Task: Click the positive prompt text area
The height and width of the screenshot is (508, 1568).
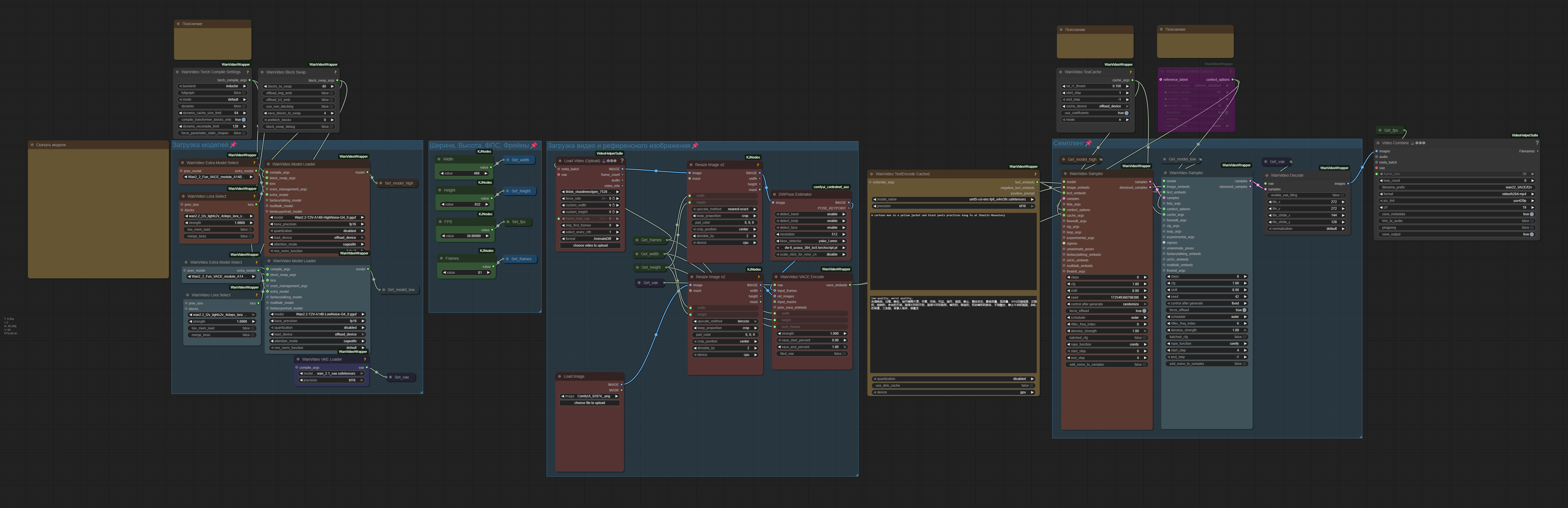Action: click(953, 250)
